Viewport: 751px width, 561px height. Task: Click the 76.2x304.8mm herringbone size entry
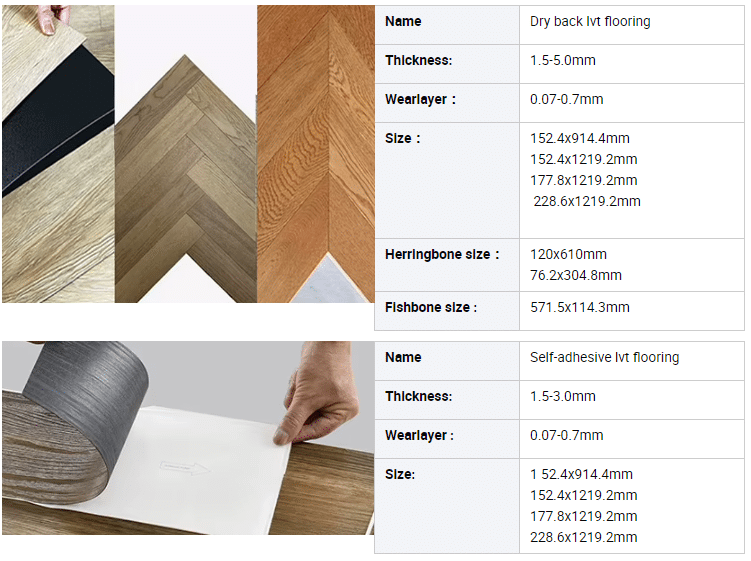pyautogui.click(x=576, y=275)
